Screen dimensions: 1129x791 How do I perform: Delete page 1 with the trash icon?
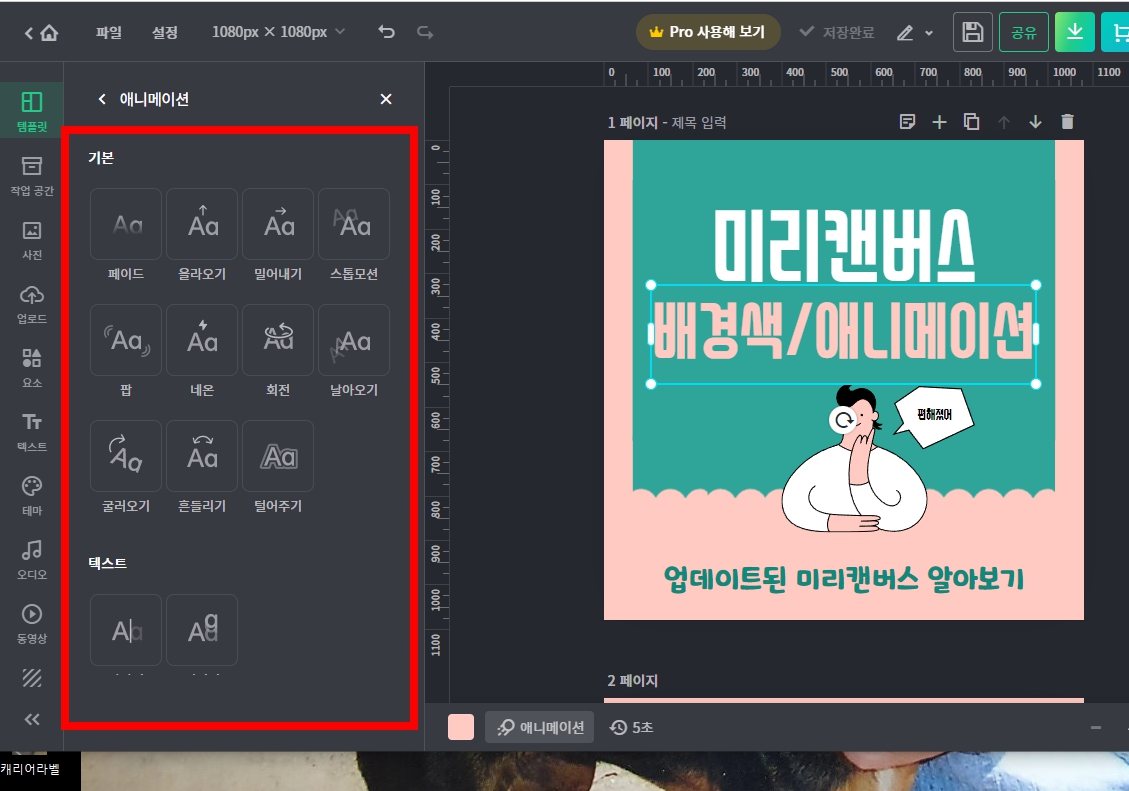[1067, 122]
